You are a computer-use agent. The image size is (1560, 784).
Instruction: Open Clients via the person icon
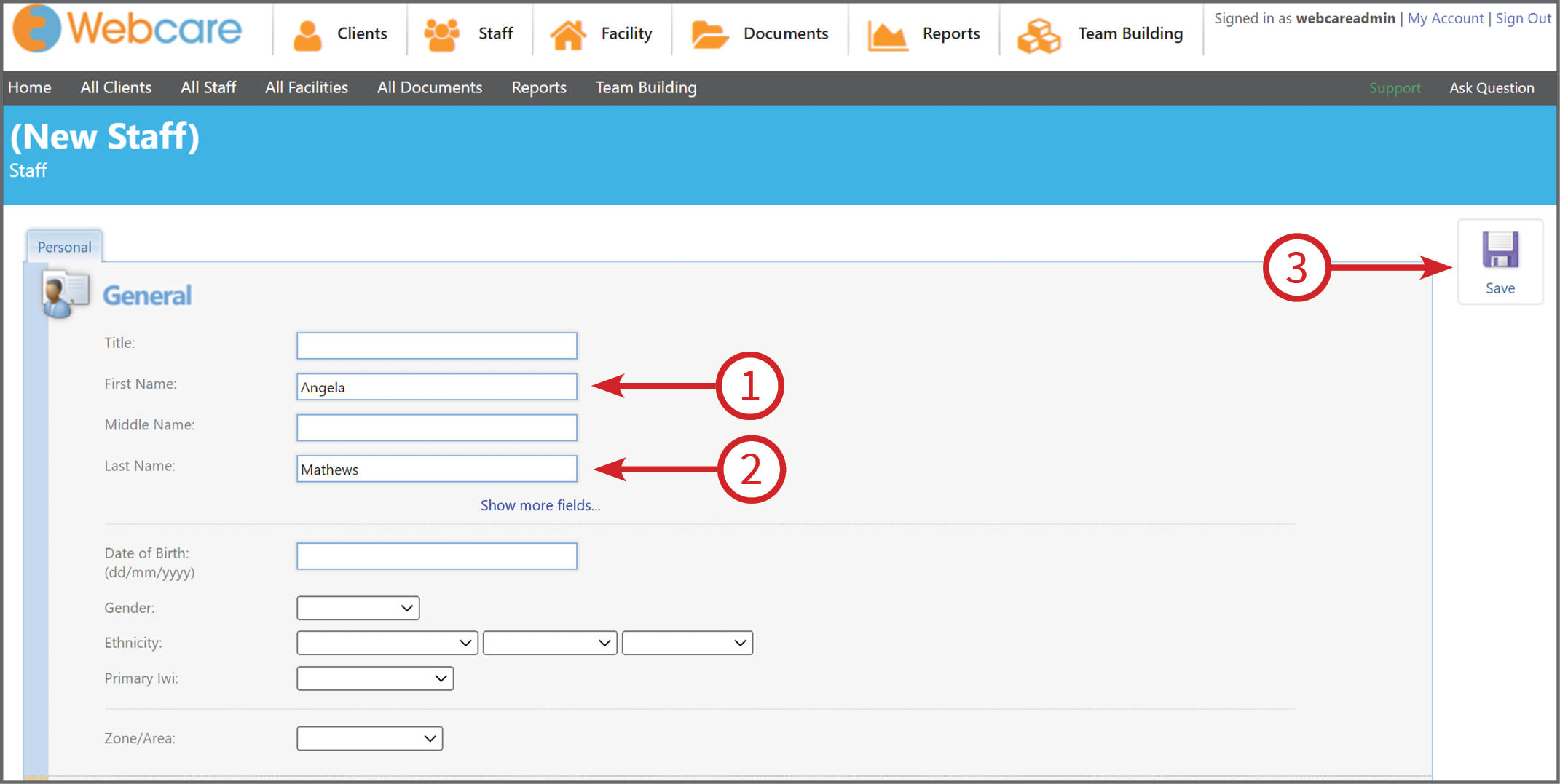point(307,33)
